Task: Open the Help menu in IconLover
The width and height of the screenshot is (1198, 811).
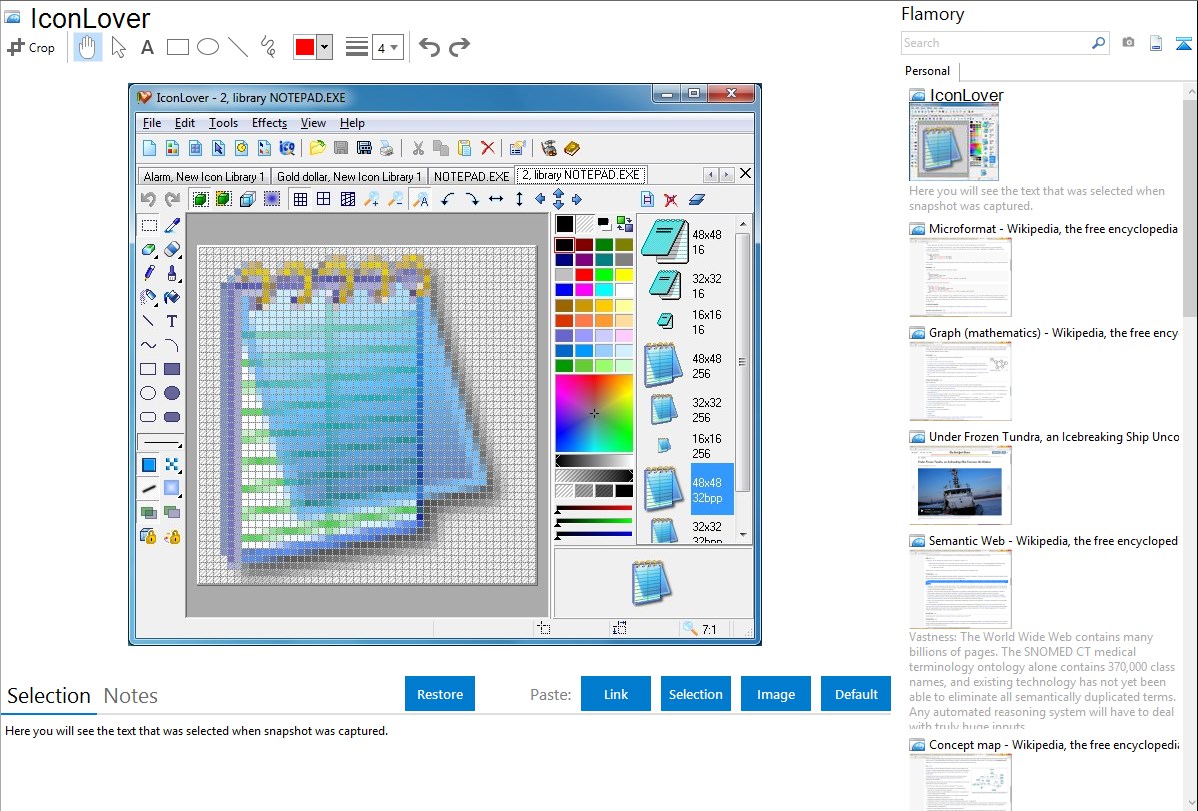Action: (x=352, y=123)
